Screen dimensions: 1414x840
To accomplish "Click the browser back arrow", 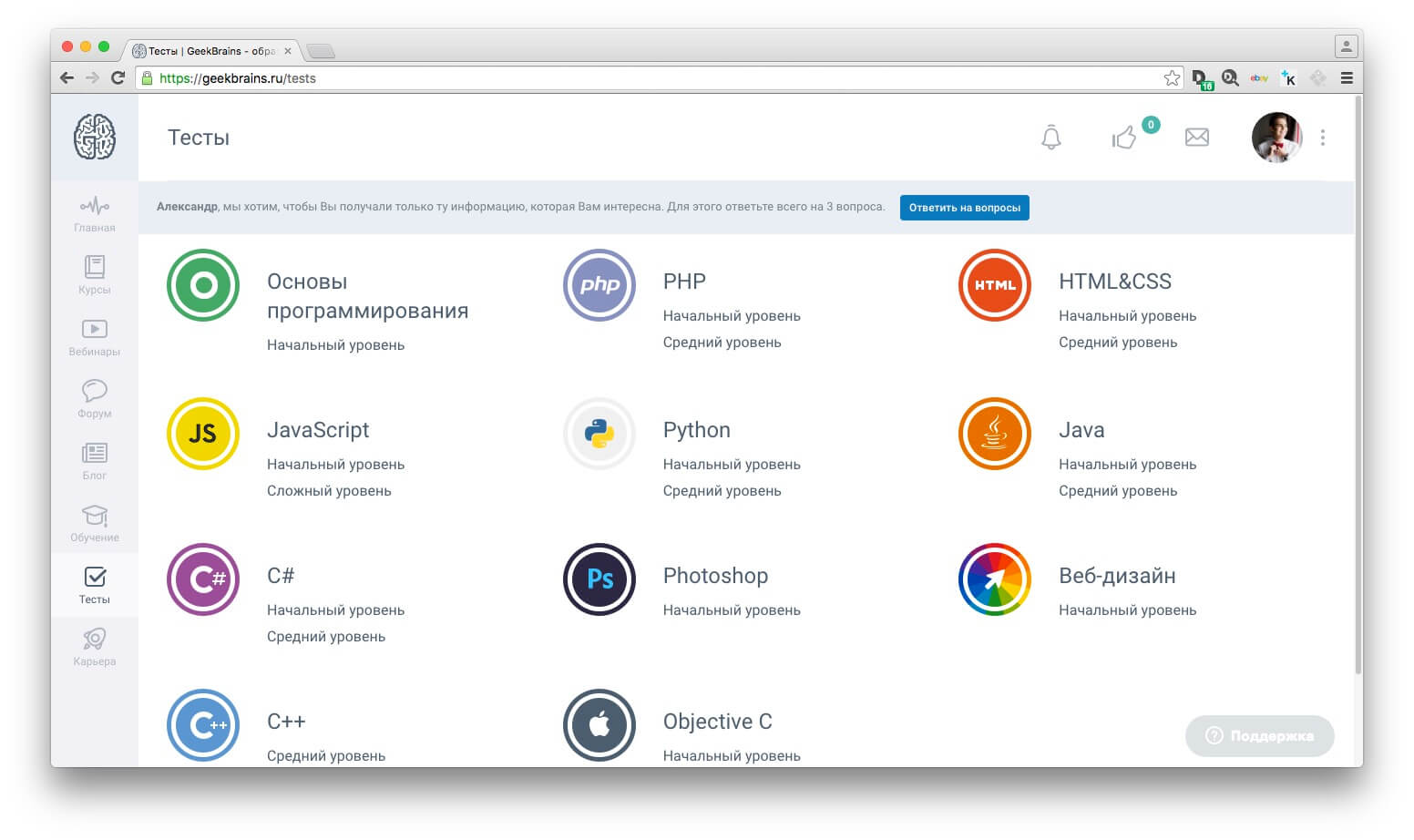I will [67, 78].
